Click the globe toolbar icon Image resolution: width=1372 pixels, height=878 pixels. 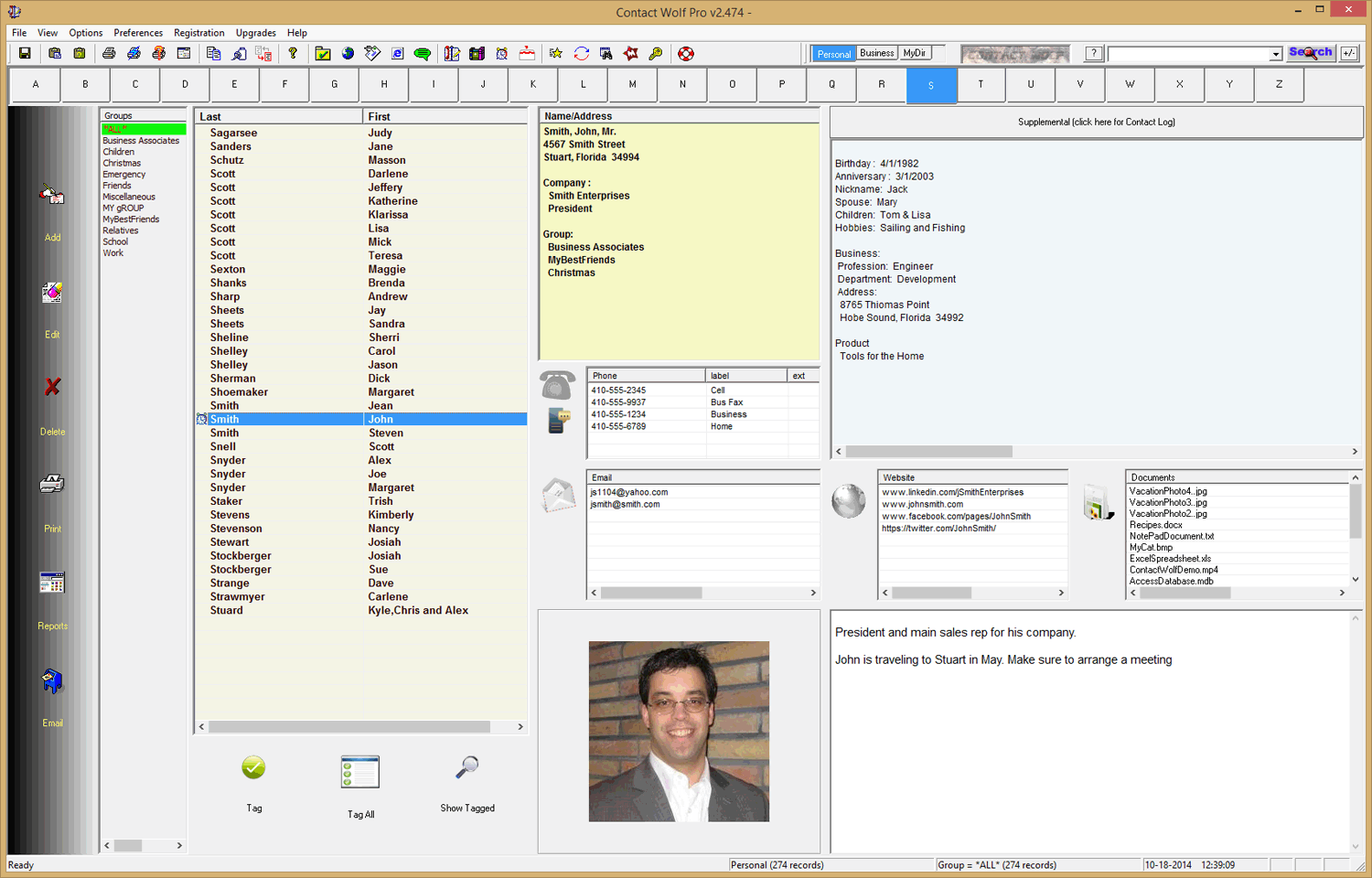tap(348, 54)
